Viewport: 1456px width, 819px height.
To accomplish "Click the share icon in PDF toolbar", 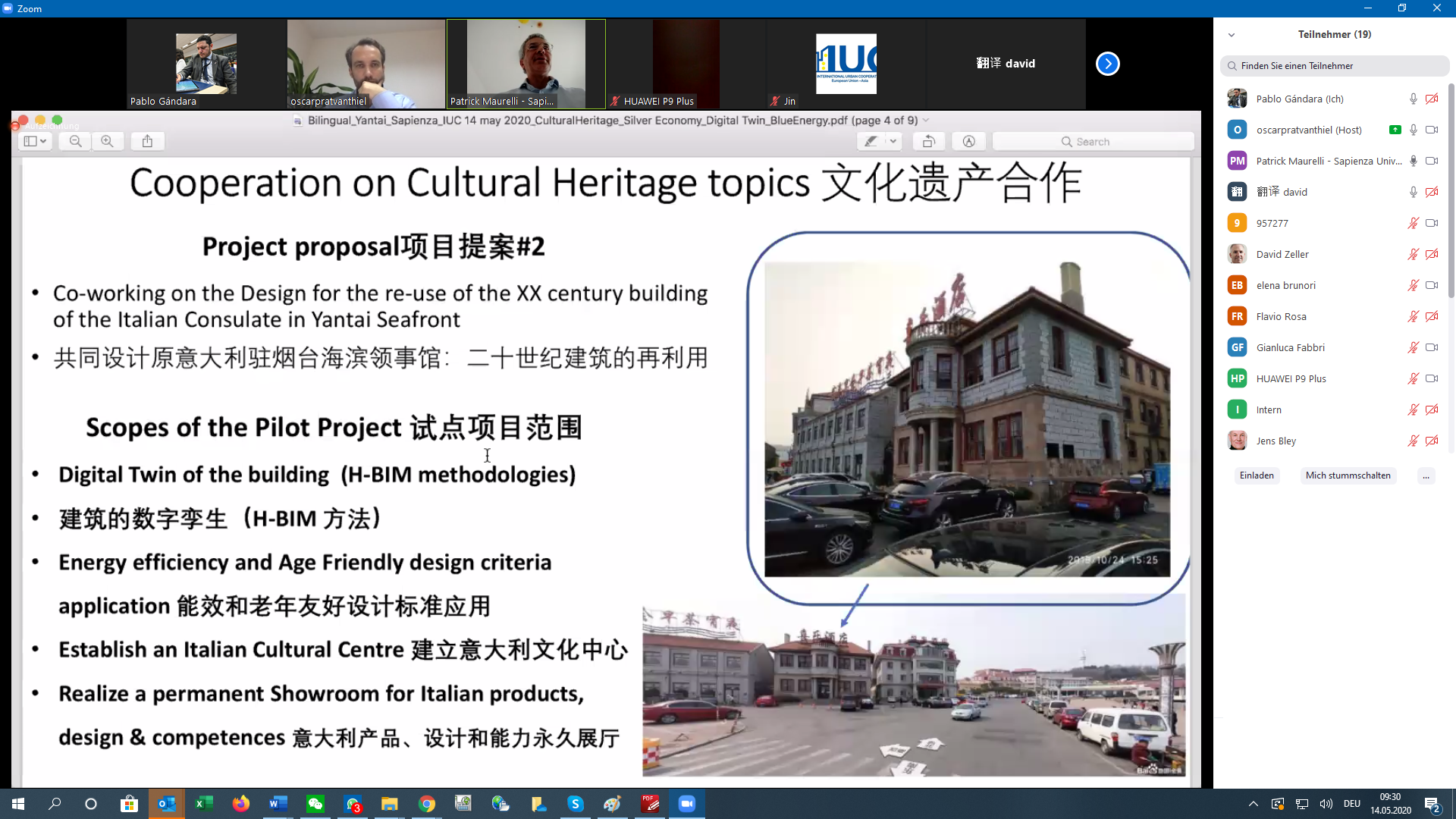I will [147, 141].
